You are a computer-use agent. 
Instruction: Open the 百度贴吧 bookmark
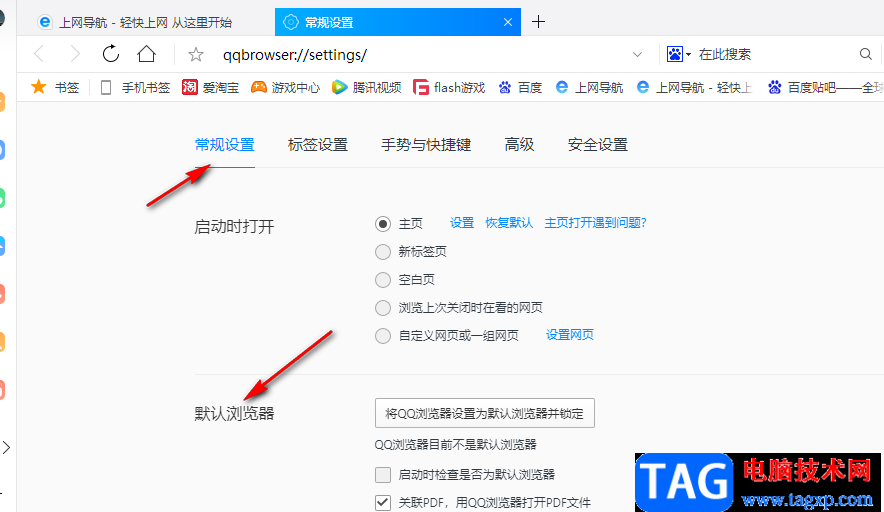tap(824, 87)
